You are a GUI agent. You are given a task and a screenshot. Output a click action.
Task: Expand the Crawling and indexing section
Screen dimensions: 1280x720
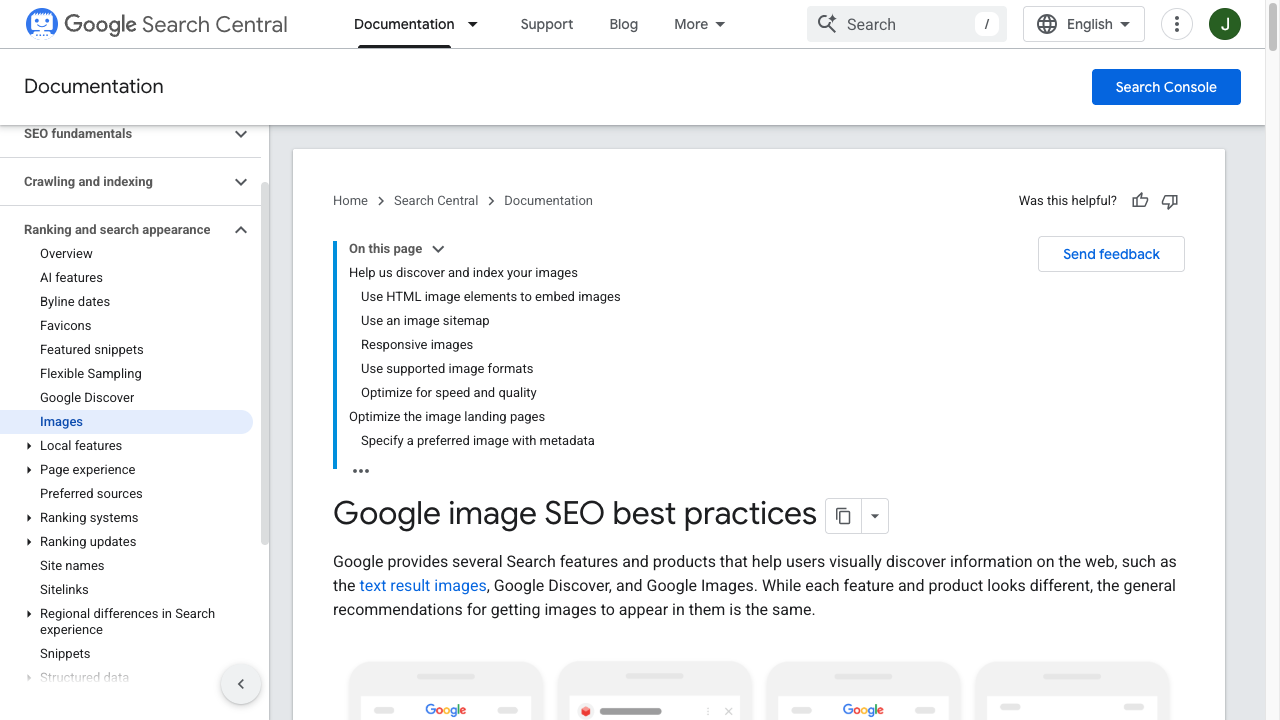click(241, 182)
